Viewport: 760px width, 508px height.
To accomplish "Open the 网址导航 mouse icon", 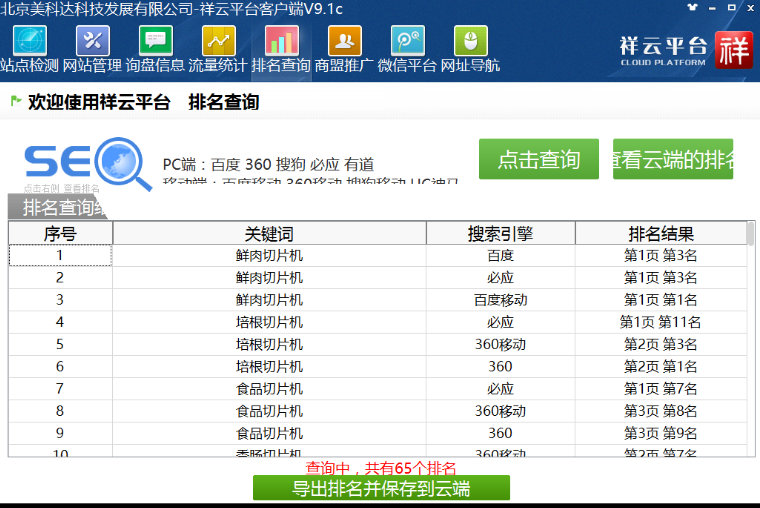I will (471, 41).
